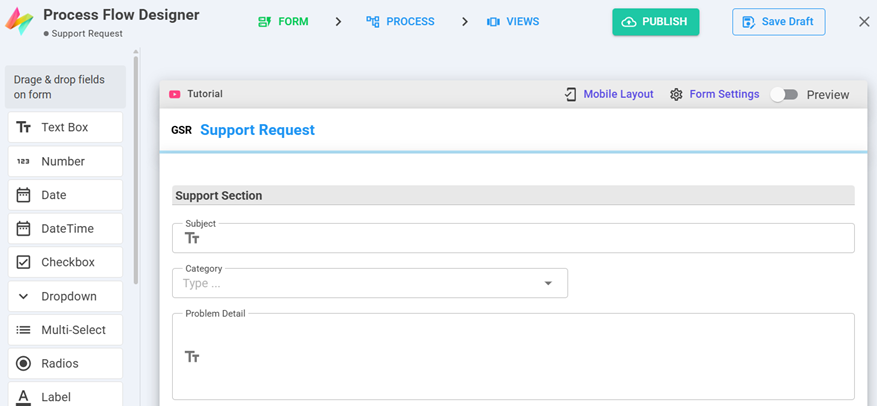Click inside the Subject input field
Image resolution: width=877 pixels, height=406 pixels.
coord(520,239)
